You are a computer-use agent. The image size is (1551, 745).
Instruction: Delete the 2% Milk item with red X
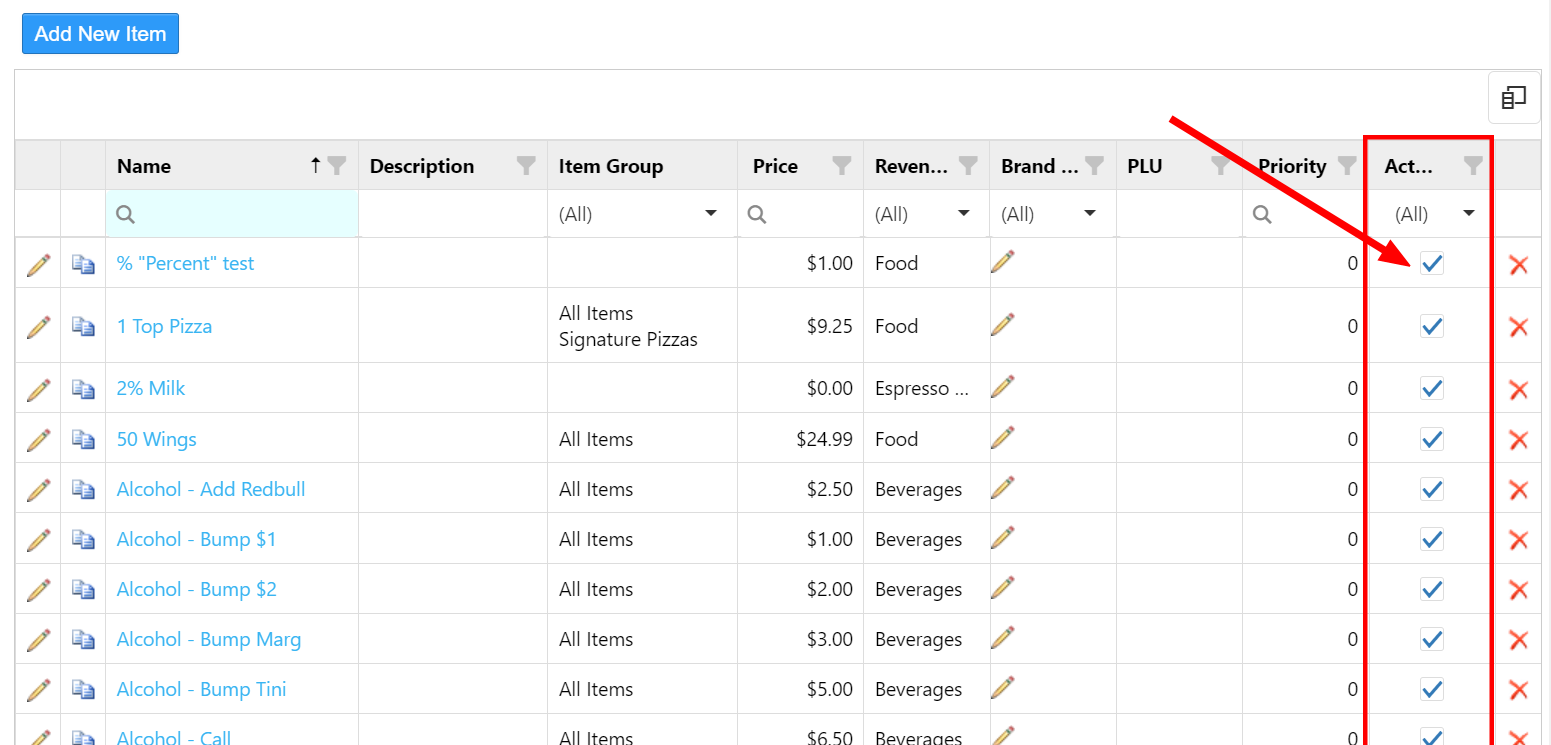click(1518, 389)
